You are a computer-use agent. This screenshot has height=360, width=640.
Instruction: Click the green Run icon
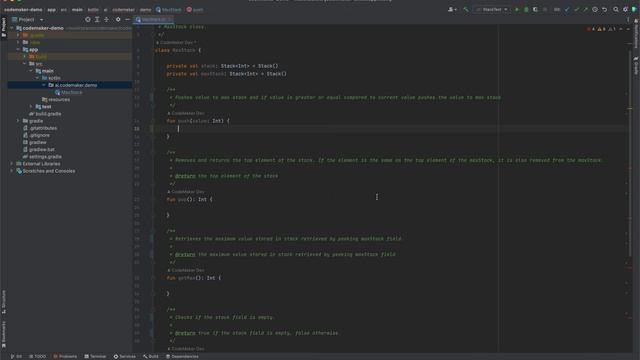[x=517, y=9]
